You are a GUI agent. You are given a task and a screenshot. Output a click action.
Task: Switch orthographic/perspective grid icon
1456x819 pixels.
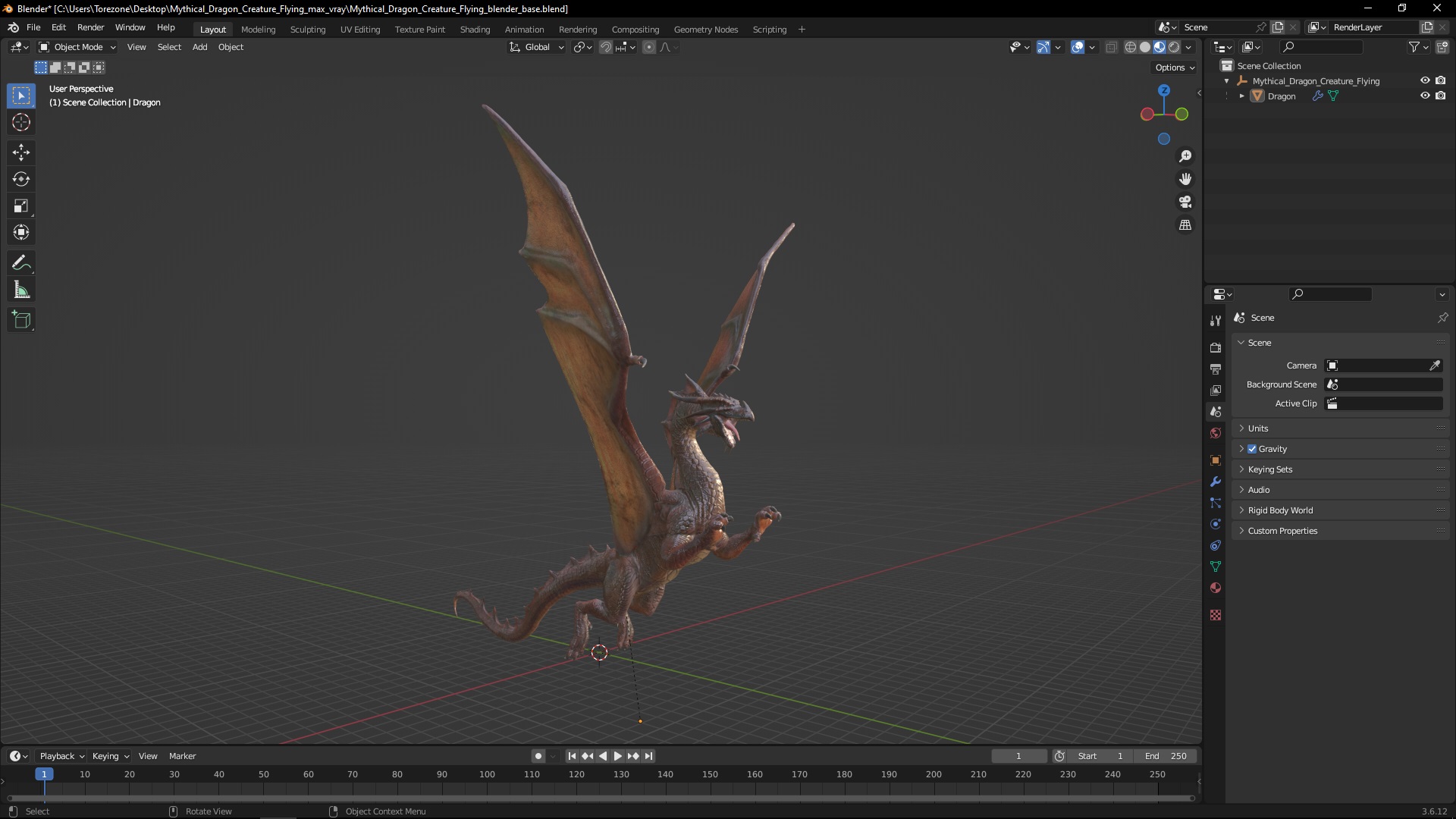1185,225
